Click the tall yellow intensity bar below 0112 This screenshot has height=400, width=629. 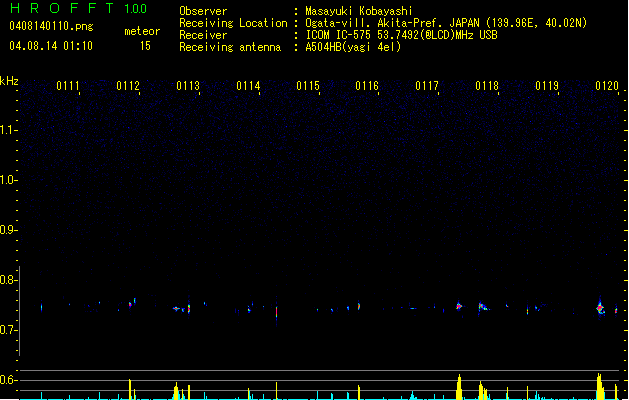(x=130, y=389)
